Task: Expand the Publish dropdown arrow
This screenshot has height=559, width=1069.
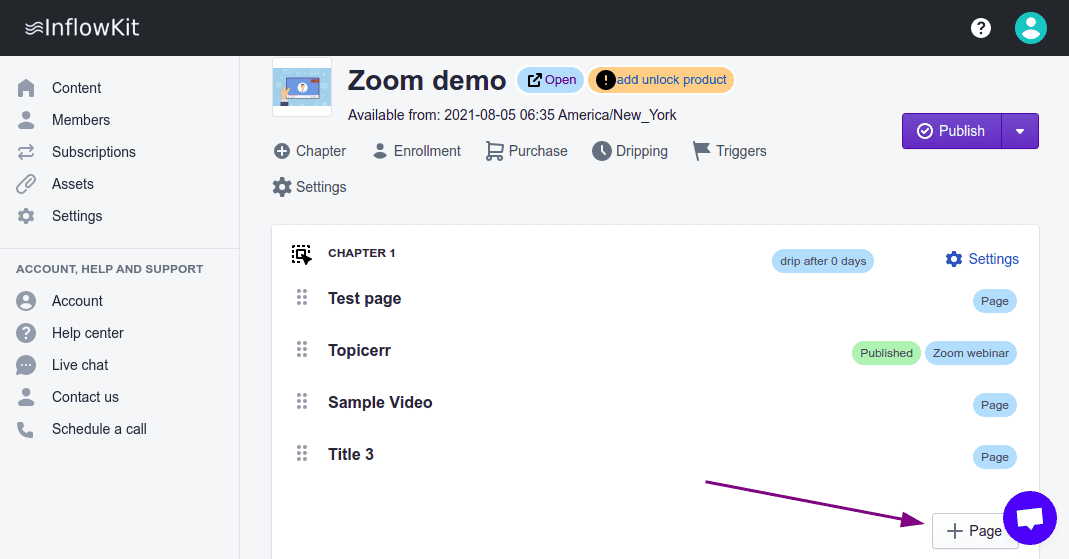Action: pos(1019,131)
